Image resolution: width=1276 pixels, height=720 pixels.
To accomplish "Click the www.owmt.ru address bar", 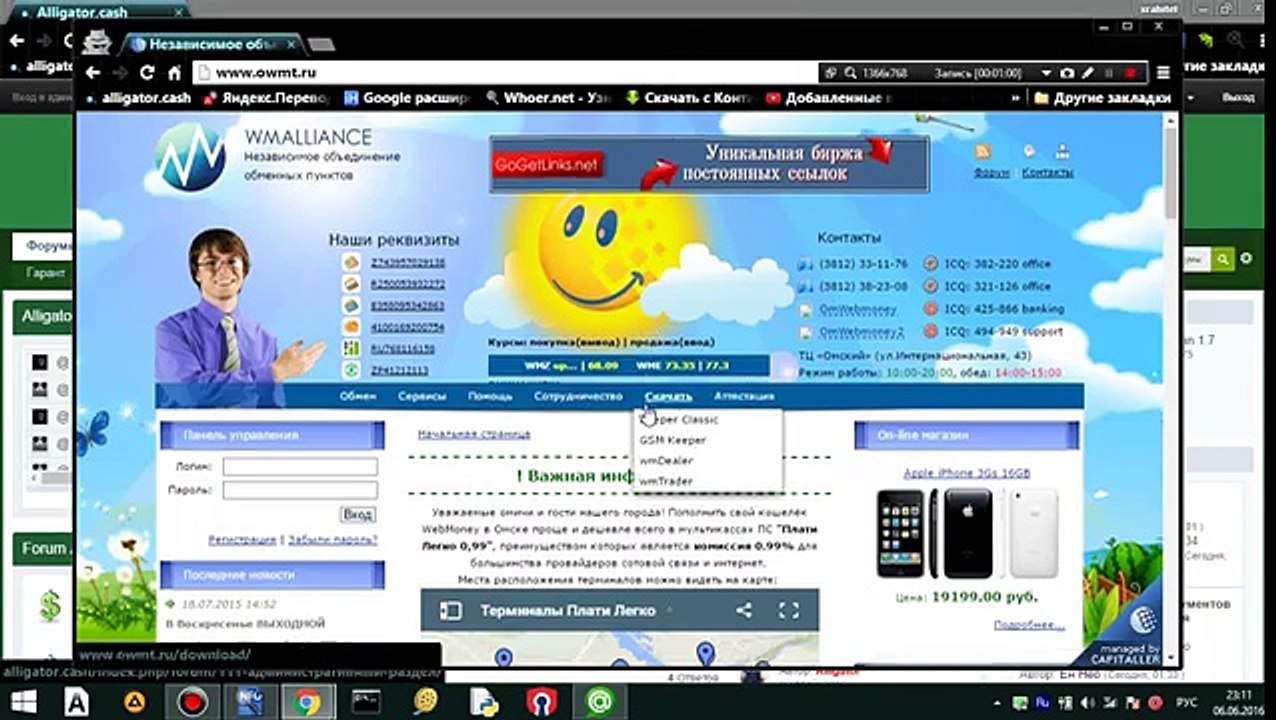I will click(x=505, y=73).
